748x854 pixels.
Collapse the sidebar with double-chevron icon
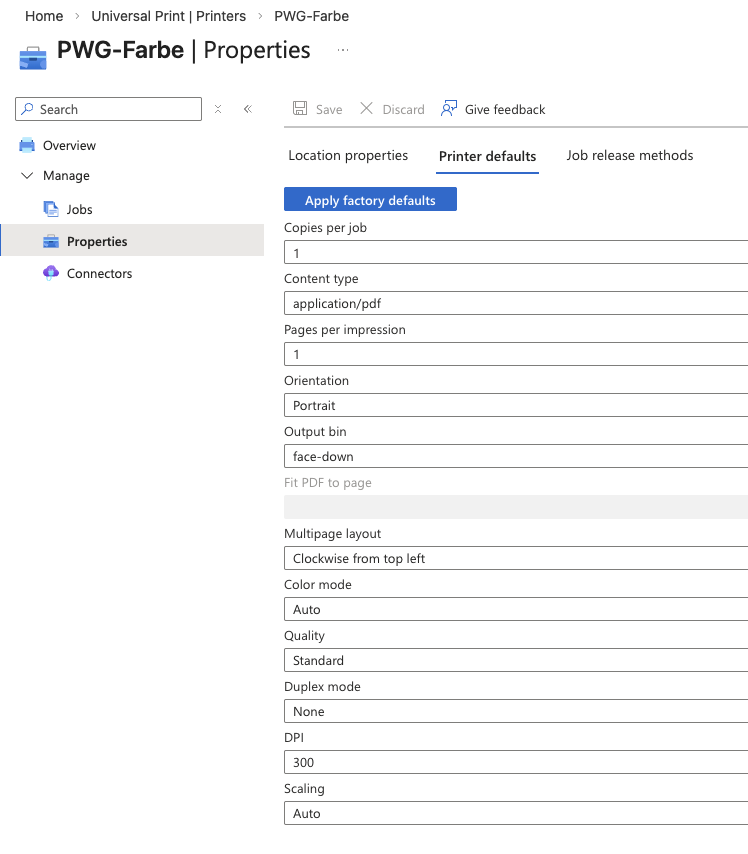[x=248, y=109]
